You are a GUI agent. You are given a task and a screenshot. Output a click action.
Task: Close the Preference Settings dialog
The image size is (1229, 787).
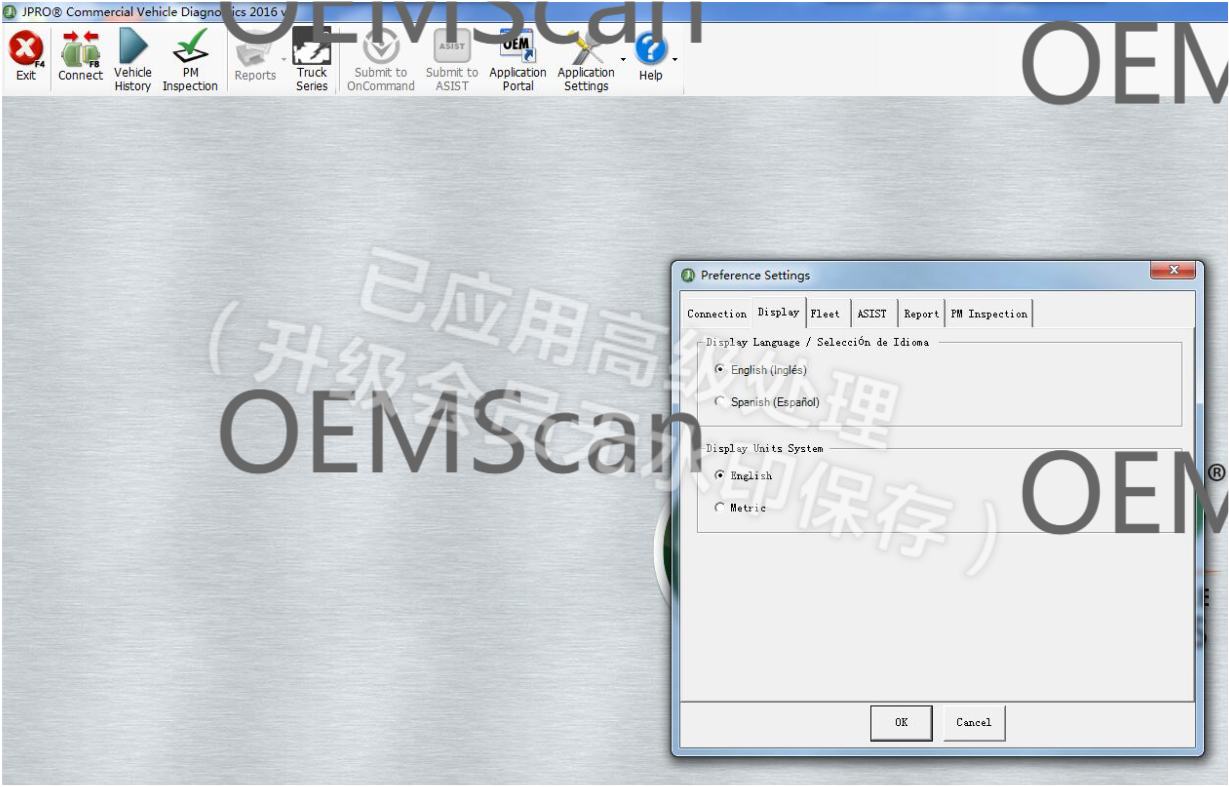tap(1173, 270)
